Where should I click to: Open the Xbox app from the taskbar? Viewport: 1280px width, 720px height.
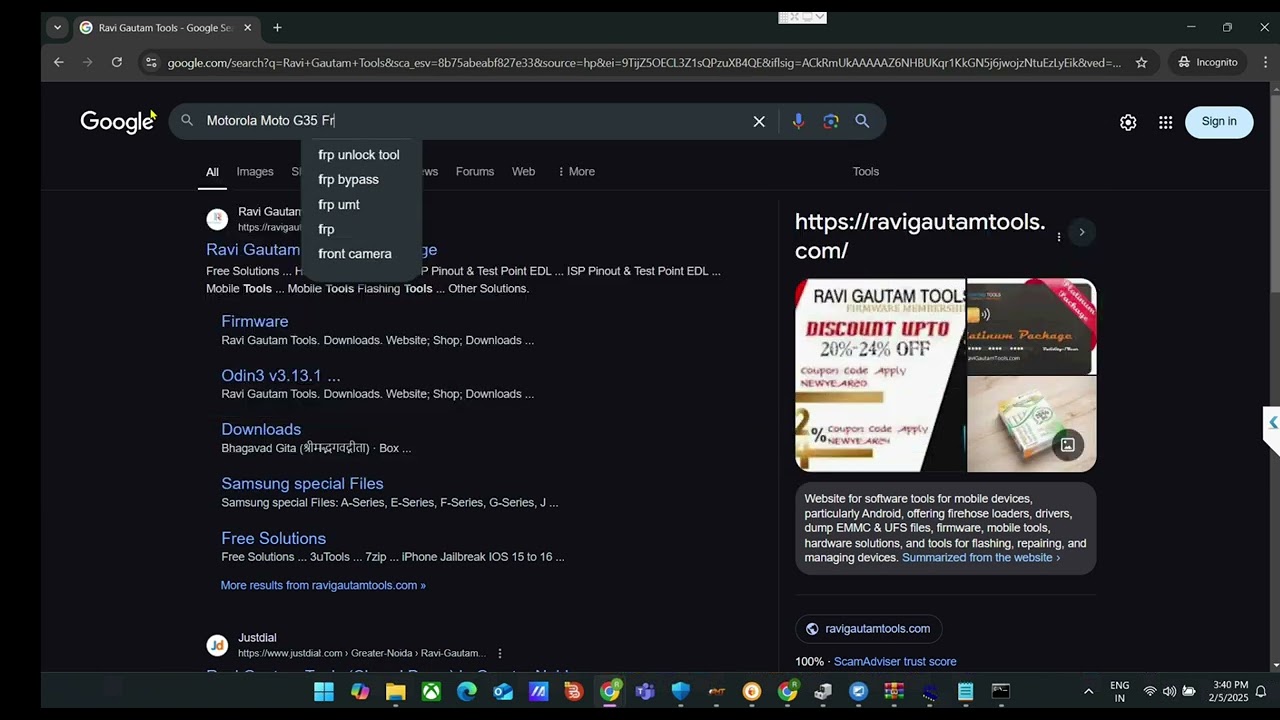[x=431, y=691]
